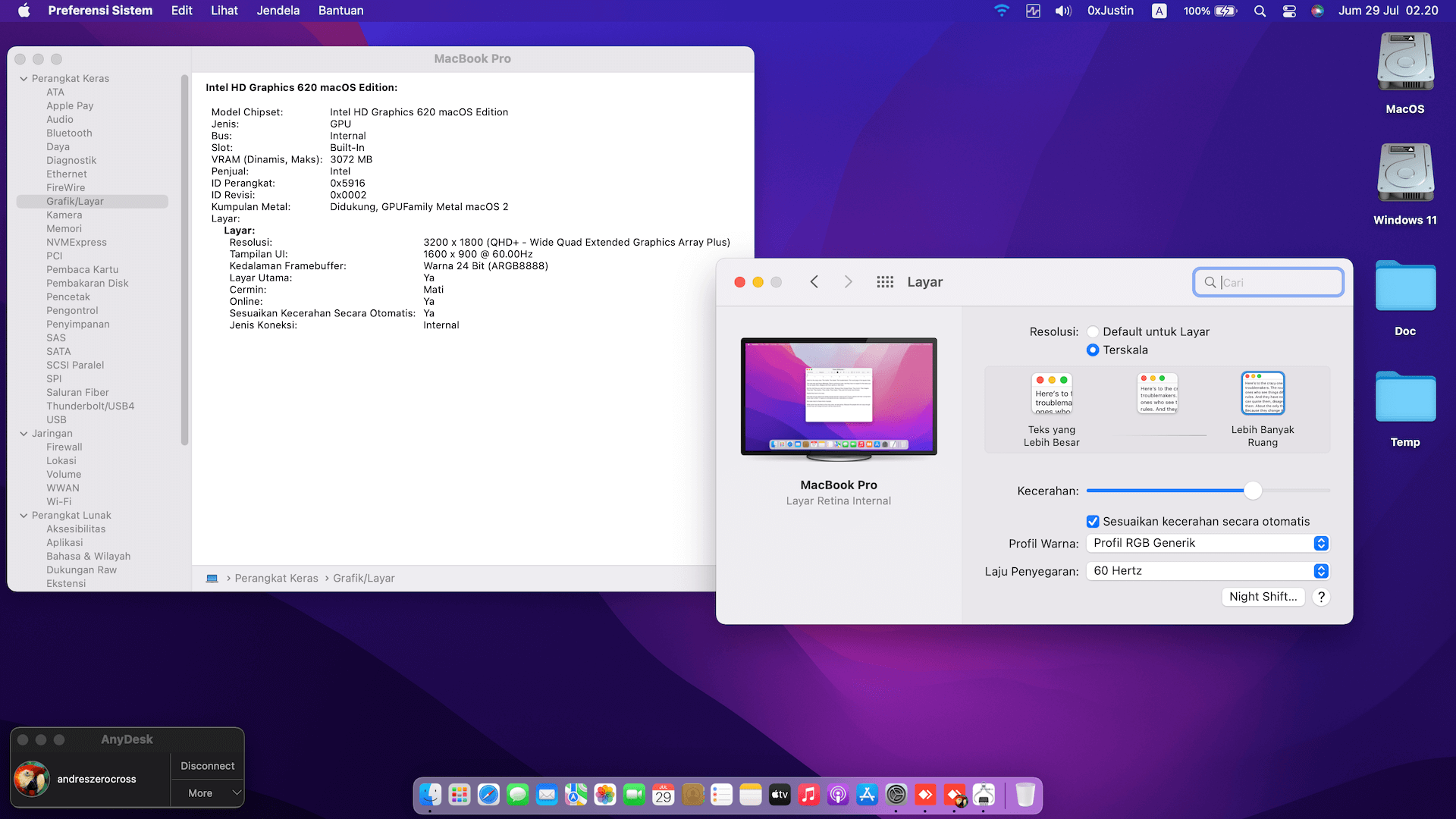This screenshot has width=1456, height=819.
Task: Open the 'Profil Warna' dropdown
Action: click(1207, 543)
